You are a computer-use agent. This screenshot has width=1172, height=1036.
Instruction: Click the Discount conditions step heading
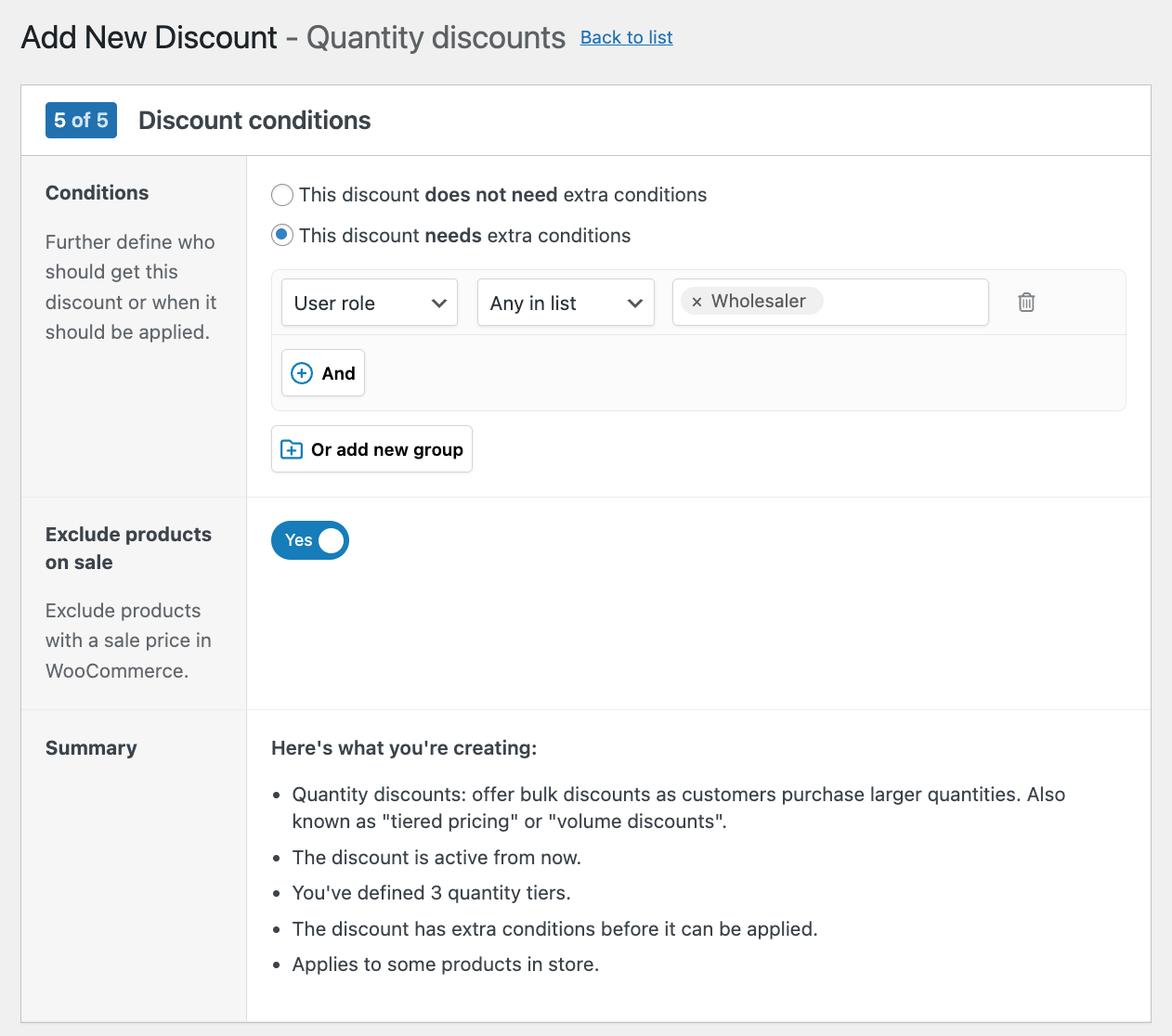coord(254,121)
